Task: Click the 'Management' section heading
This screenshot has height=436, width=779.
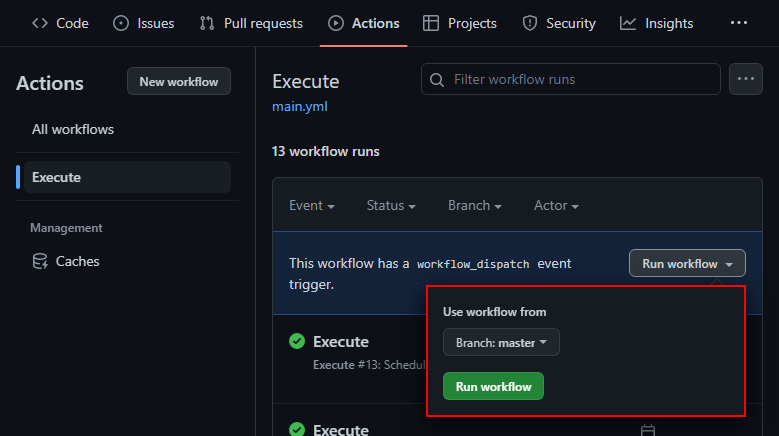Action: click(66, 228)
